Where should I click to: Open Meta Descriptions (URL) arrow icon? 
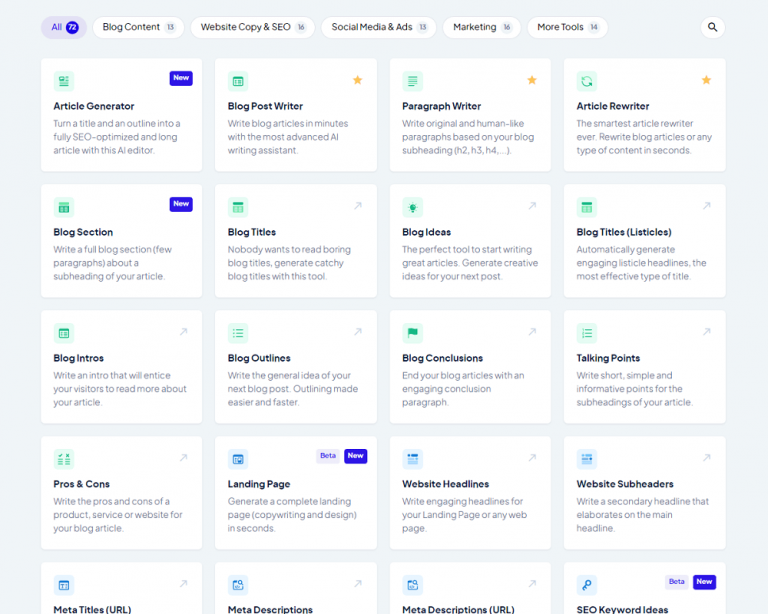pyautogui.click(x=532, y=583)
